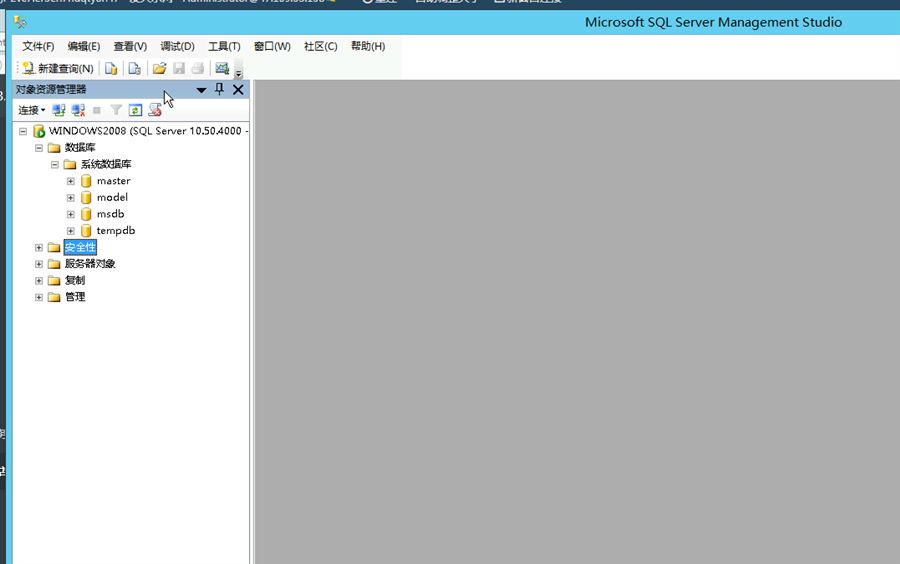Click the Disconnect server icon
The image size is (900, 564).
click(x=78, y=110)
